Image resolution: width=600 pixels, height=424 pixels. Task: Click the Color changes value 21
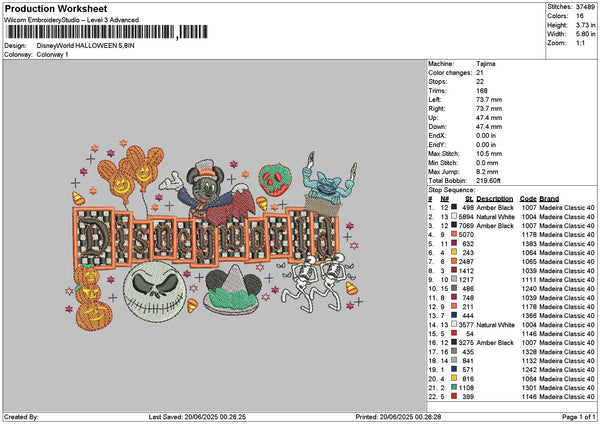pyautogui.click(x=480, y=73)
